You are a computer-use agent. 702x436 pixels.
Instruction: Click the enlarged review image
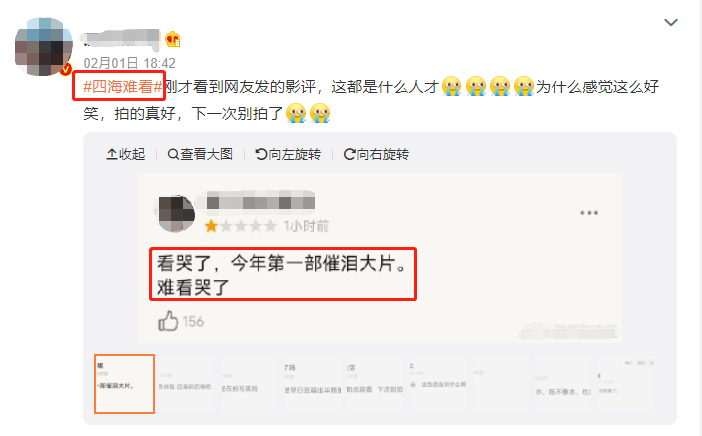pyautogui.click(x=380, y=258)
